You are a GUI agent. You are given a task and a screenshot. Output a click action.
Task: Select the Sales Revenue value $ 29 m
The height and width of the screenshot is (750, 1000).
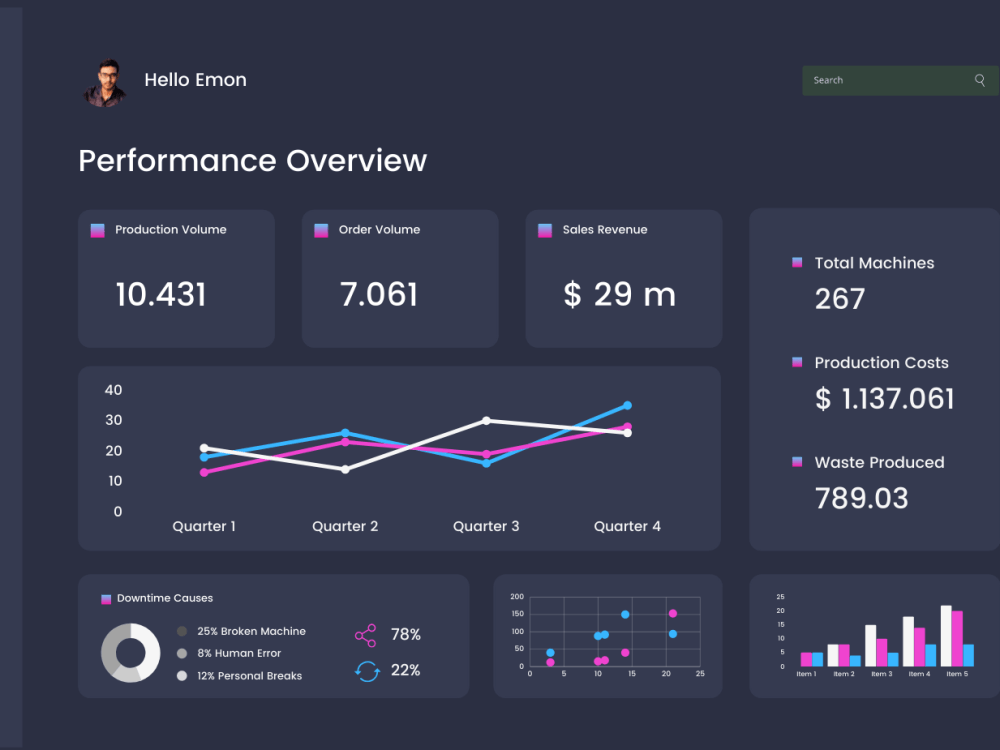(x=619, y=295)
